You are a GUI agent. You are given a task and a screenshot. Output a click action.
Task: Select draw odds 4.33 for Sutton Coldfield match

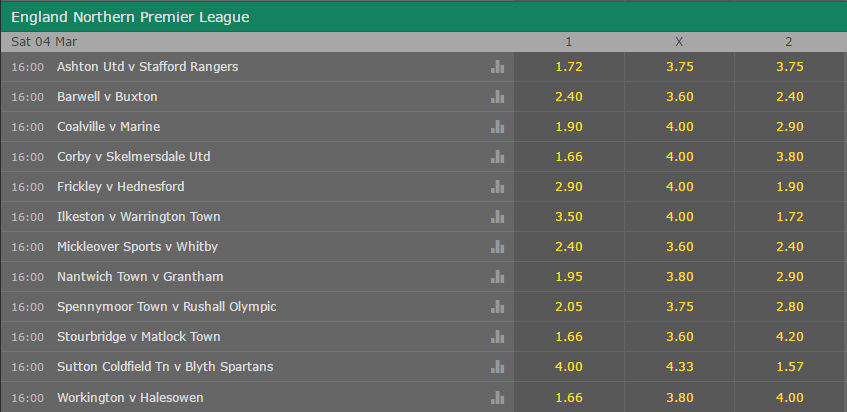point(679,367)
